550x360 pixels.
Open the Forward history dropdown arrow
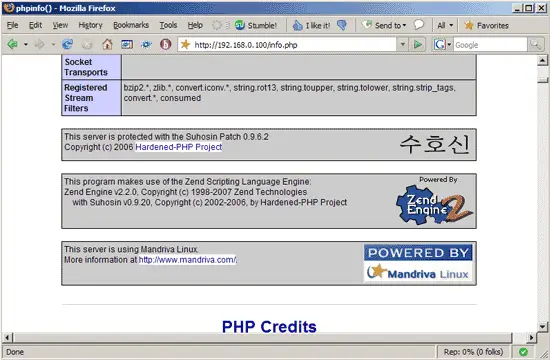[x=53, y=45]
